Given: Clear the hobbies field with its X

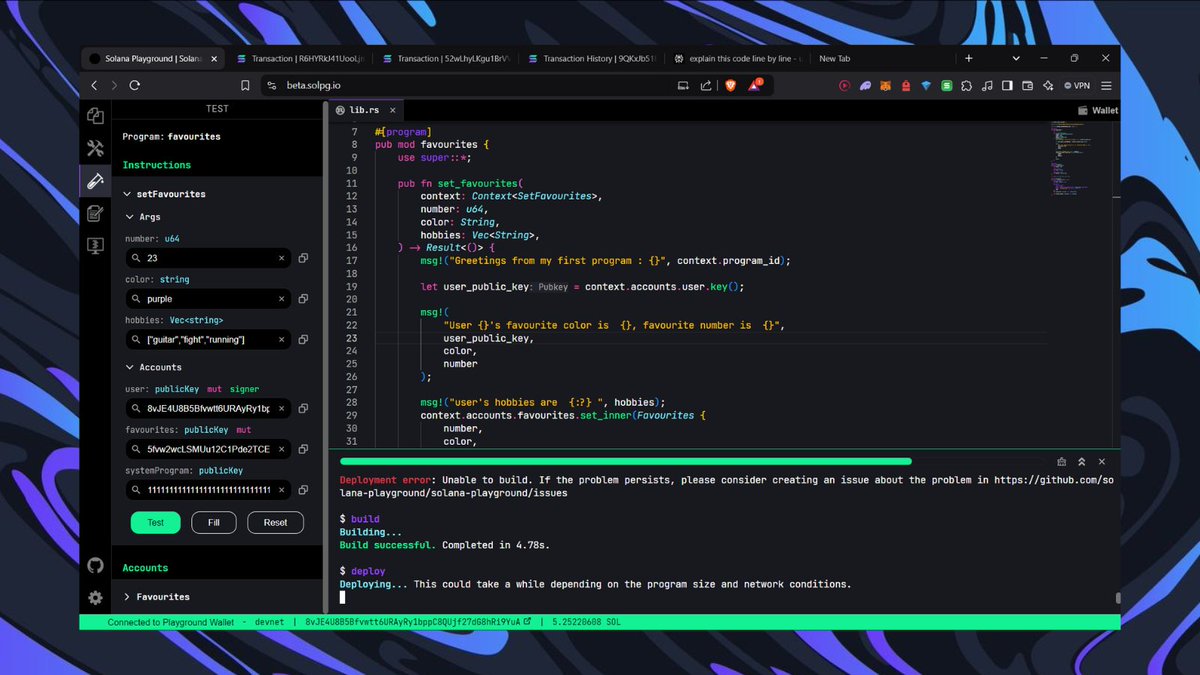Looking at the screenshot, I should coord(281,340).
